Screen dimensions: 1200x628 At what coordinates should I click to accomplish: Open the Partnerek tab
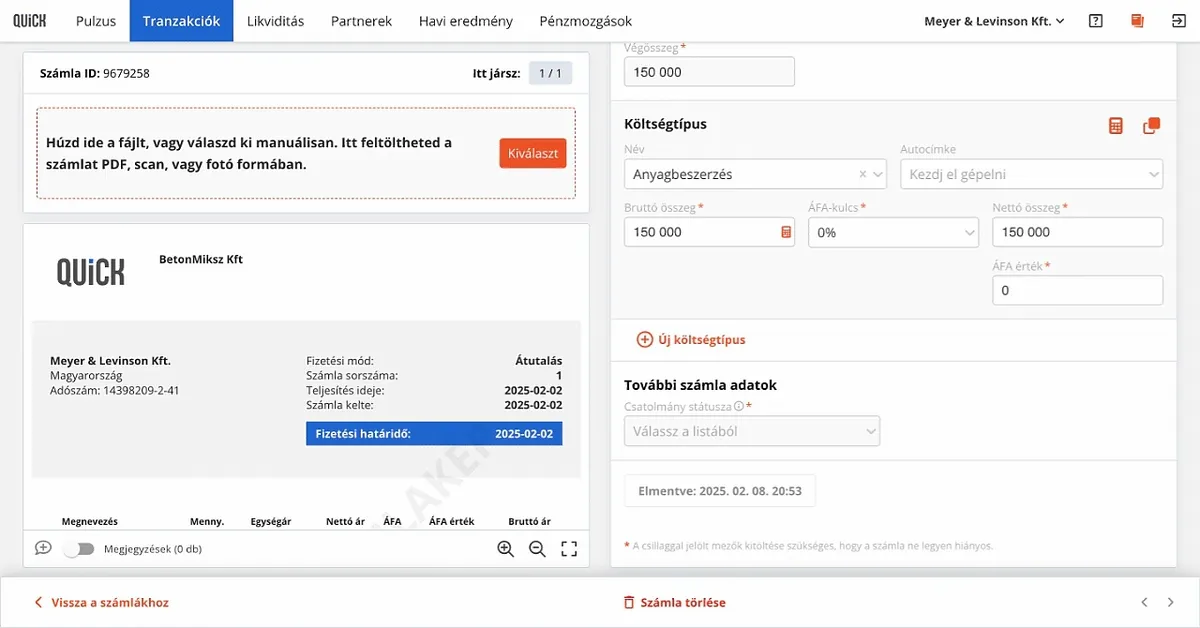(361, 20)
